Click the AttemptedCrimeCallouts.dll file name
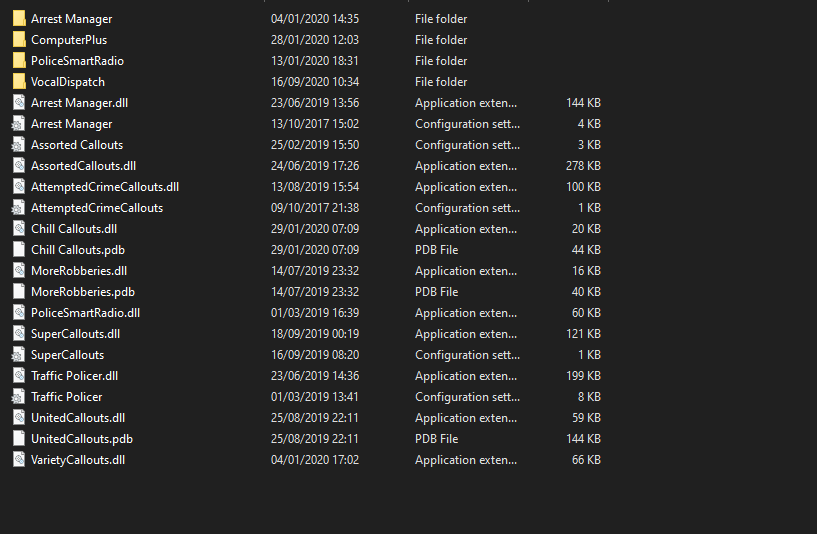The height and width of the screenshot is (534, 817). [105, 187]
